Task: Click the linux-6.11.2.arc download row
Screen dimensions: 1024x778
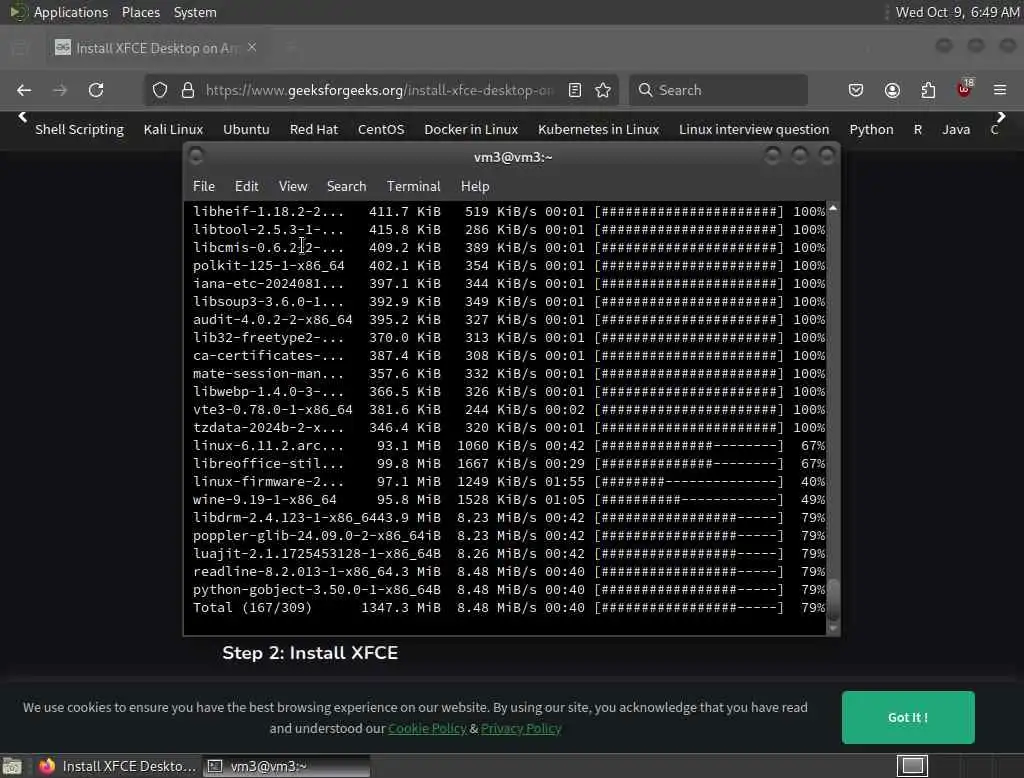Action: (509, 446)
